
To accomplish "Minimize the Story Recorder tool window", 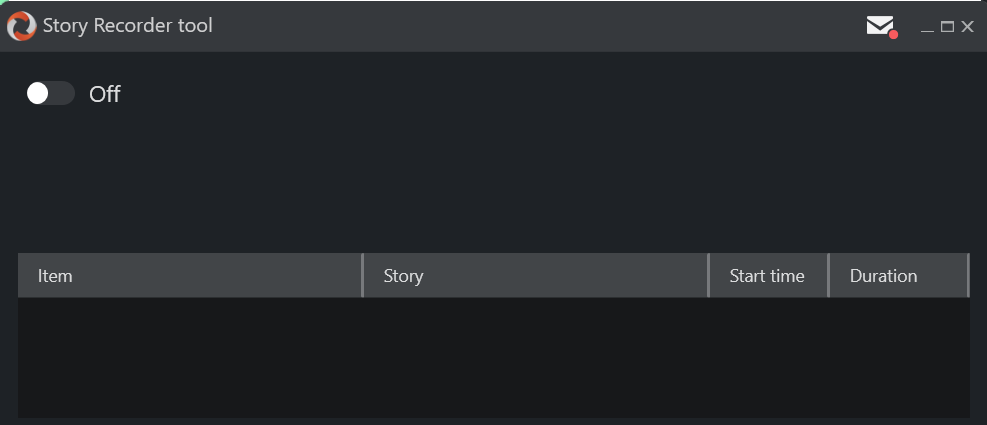I will 927,28.
